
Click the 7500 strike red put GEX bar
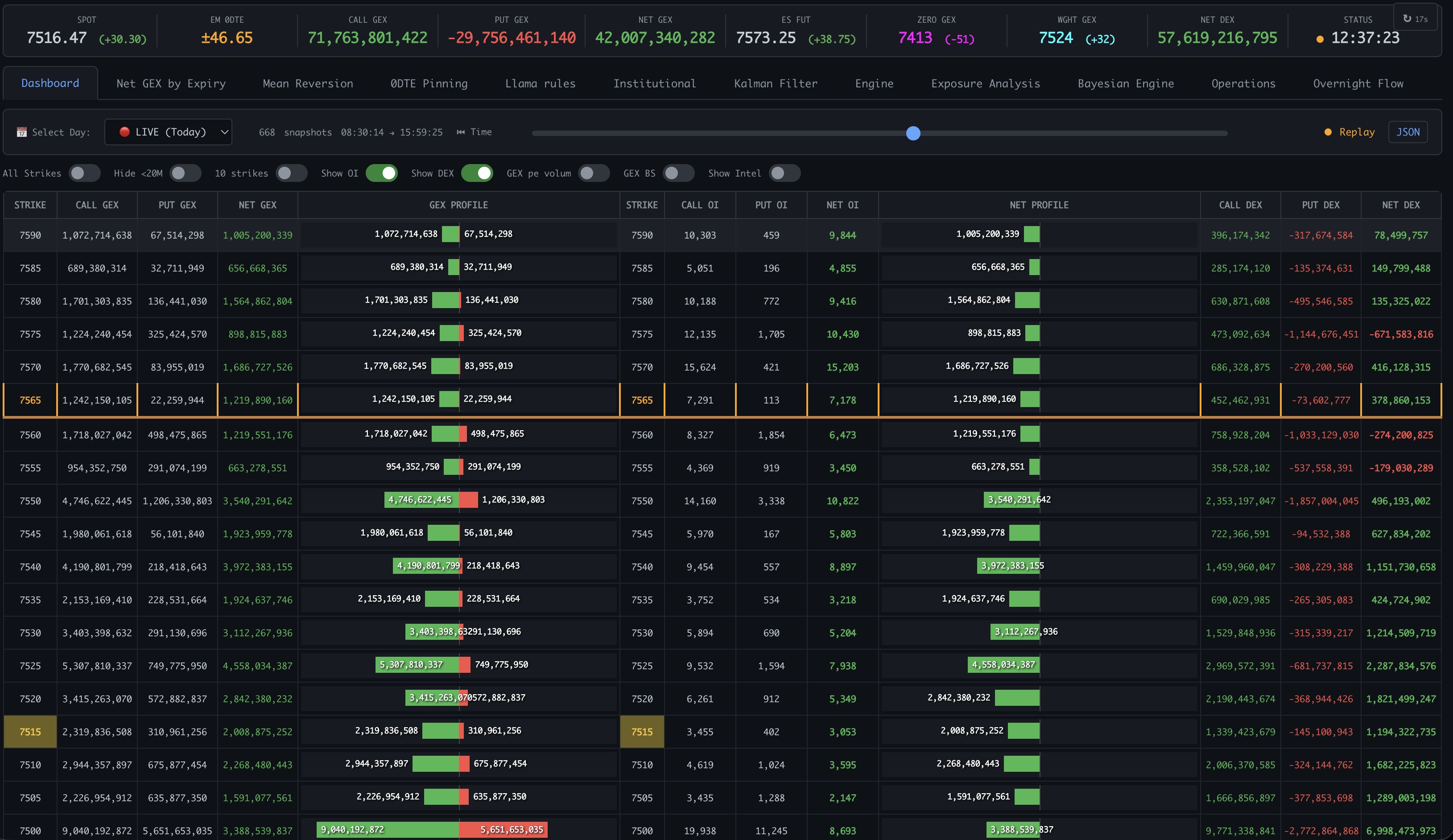point(504,830)
